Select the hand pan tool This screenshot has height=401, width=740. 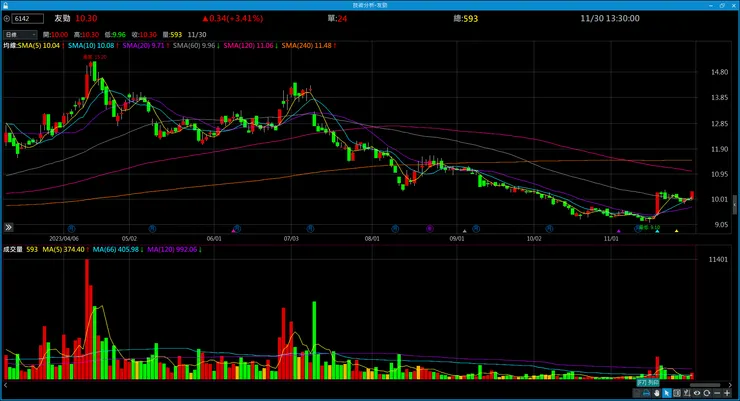656,393
